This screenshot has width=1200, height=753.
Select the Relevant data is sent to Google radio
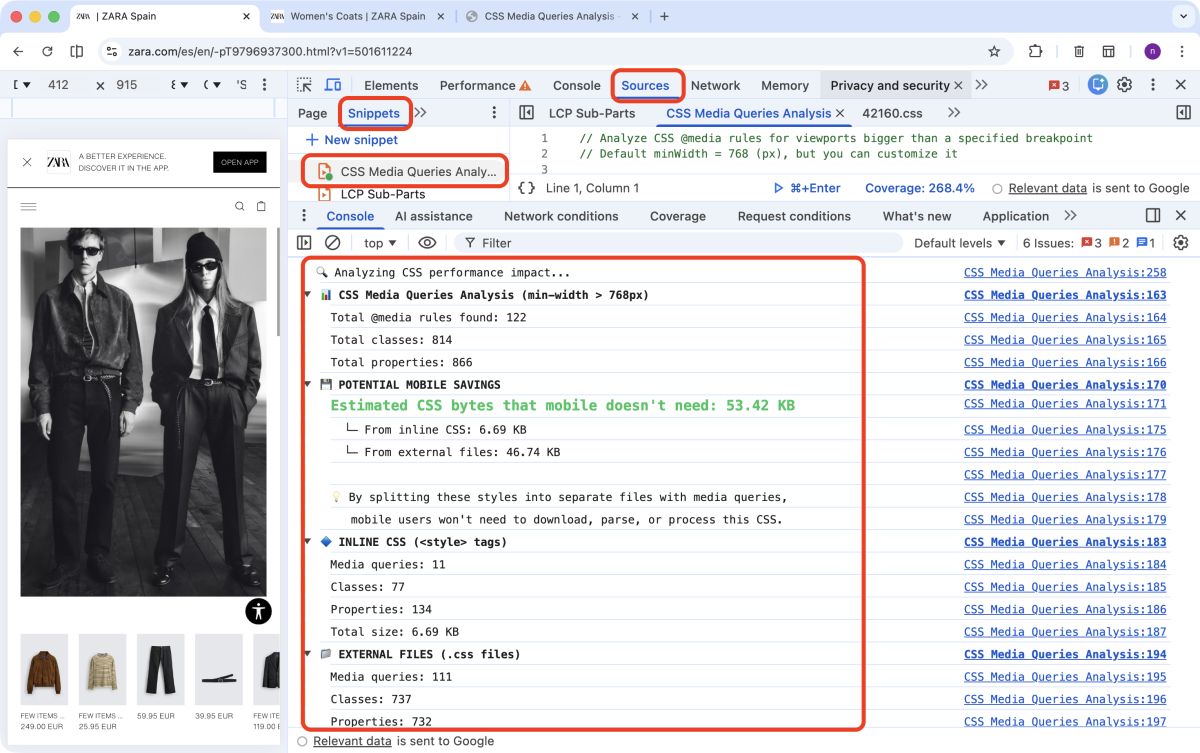(302, 741)
